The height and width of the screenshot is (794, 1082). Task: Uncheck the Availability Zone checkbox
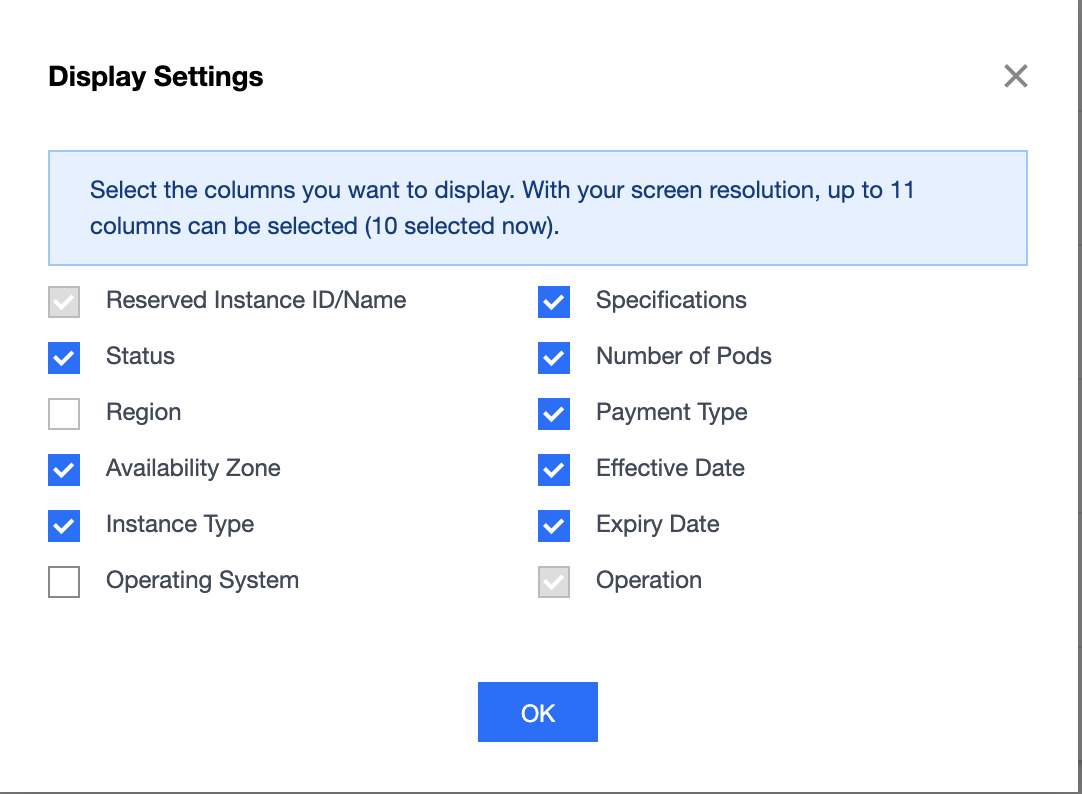[x=64, y=469]
